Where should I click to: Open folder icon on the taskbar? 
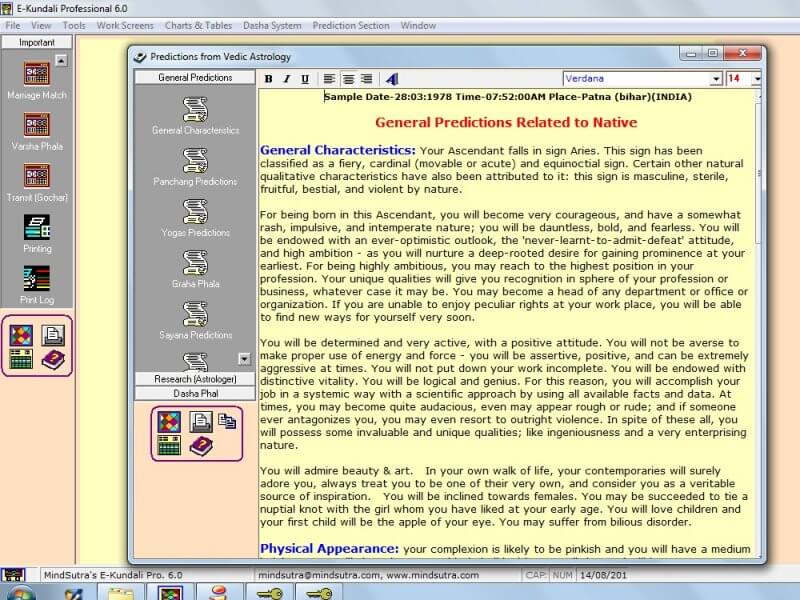(120, 593)
